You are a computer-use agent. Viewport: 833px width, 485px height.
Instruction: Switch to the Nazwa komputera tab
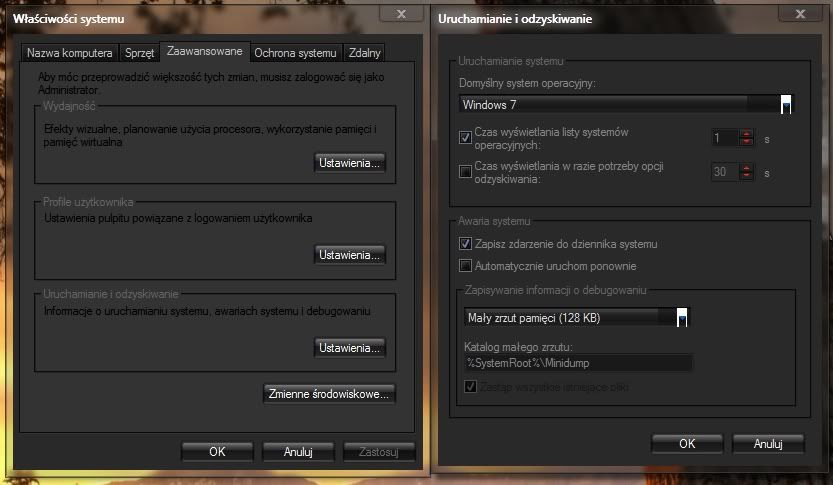click(70, 53)
